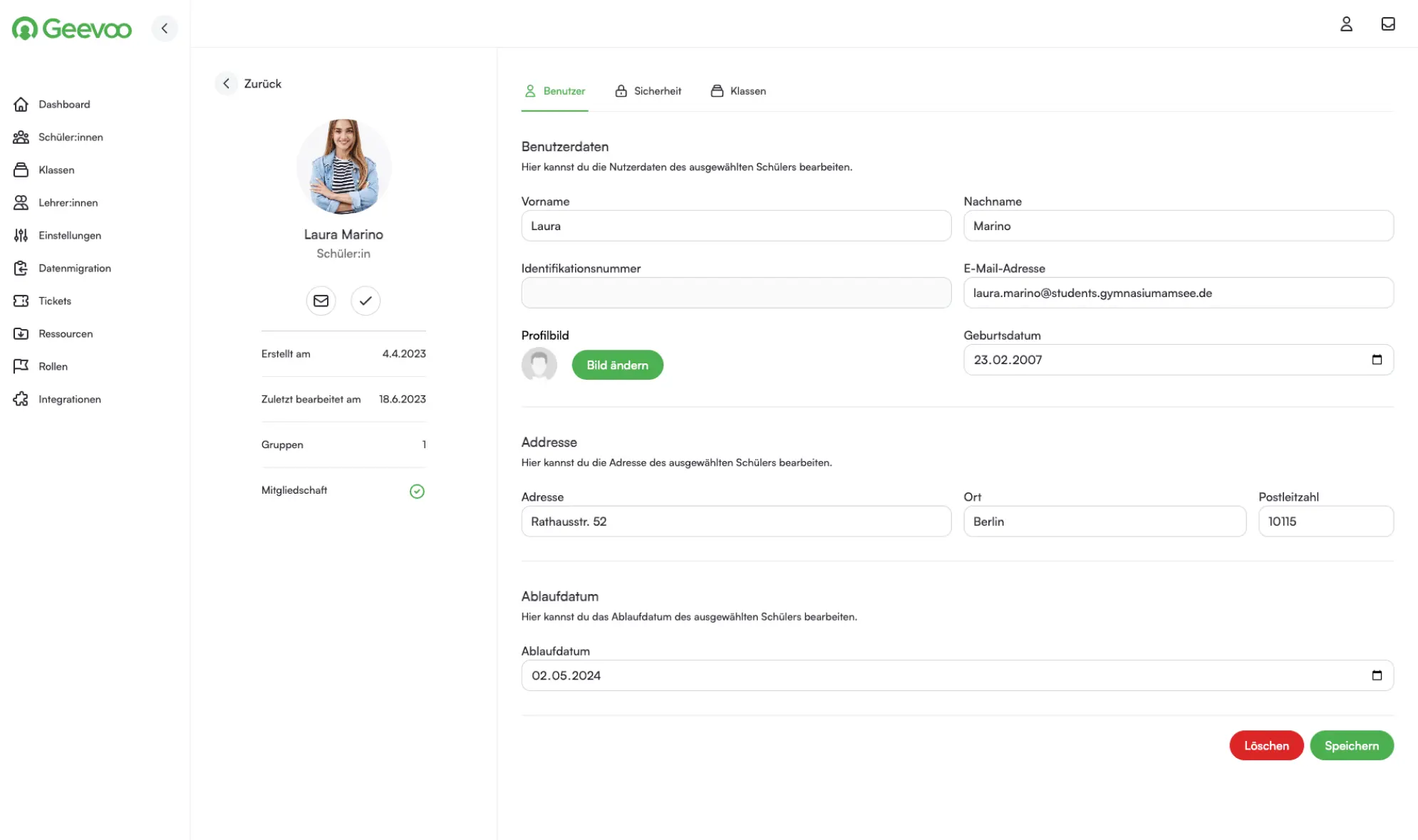Image resolution: width=1418 pixels, height=840 pixels.
Task: Click the Addresse section heading
Action: [x=549, y=442]
